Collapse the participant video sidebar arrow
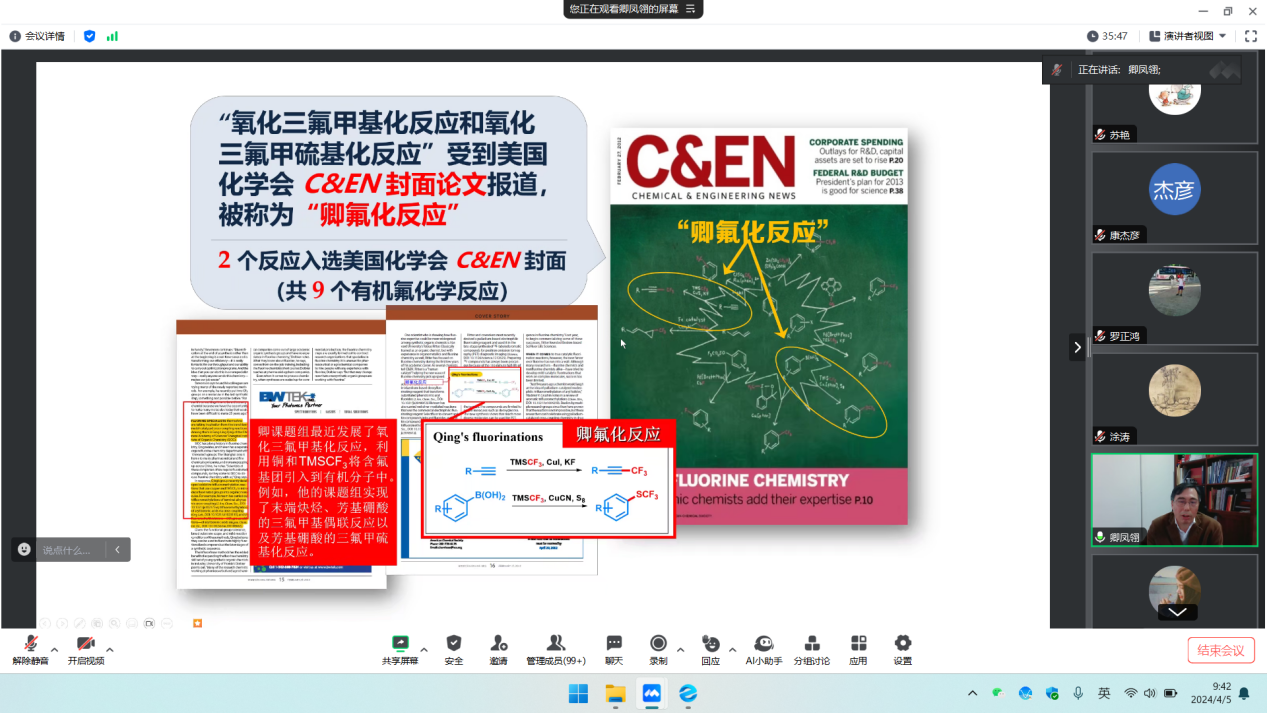The image size is (1267, 713). (1077, 347)
